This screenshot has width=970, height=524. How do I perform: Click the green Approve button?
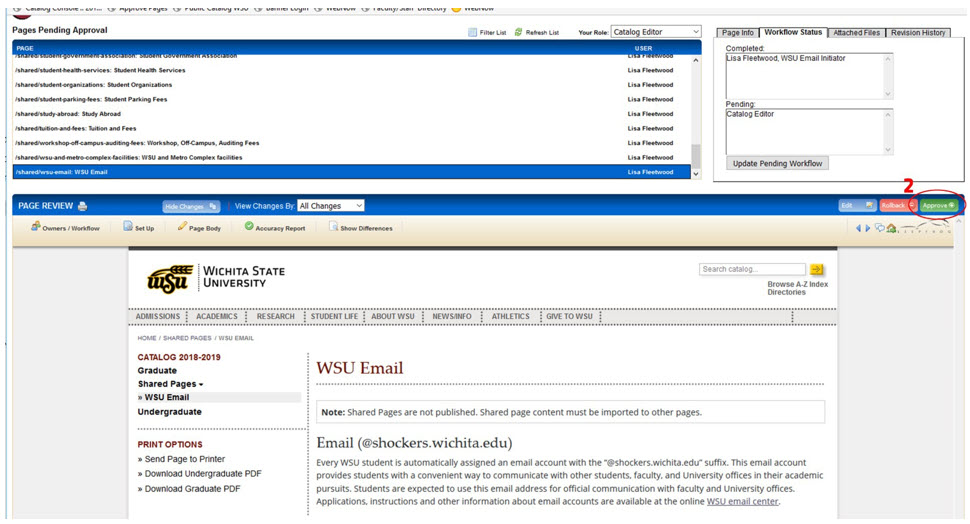938,205
